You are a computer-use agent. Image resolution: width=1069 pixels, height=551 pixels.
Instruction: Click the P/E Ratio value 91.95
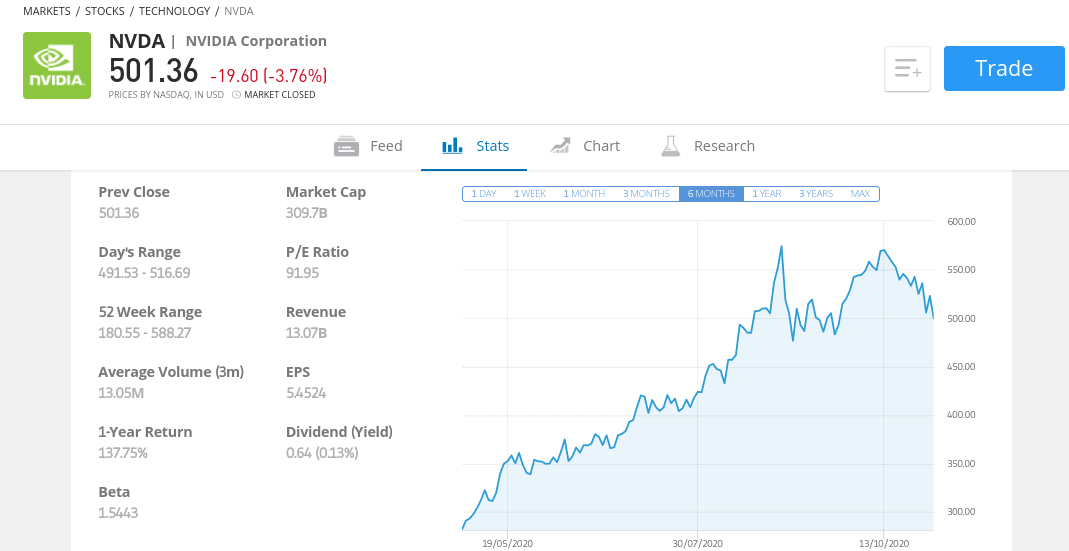click(302, 273)
